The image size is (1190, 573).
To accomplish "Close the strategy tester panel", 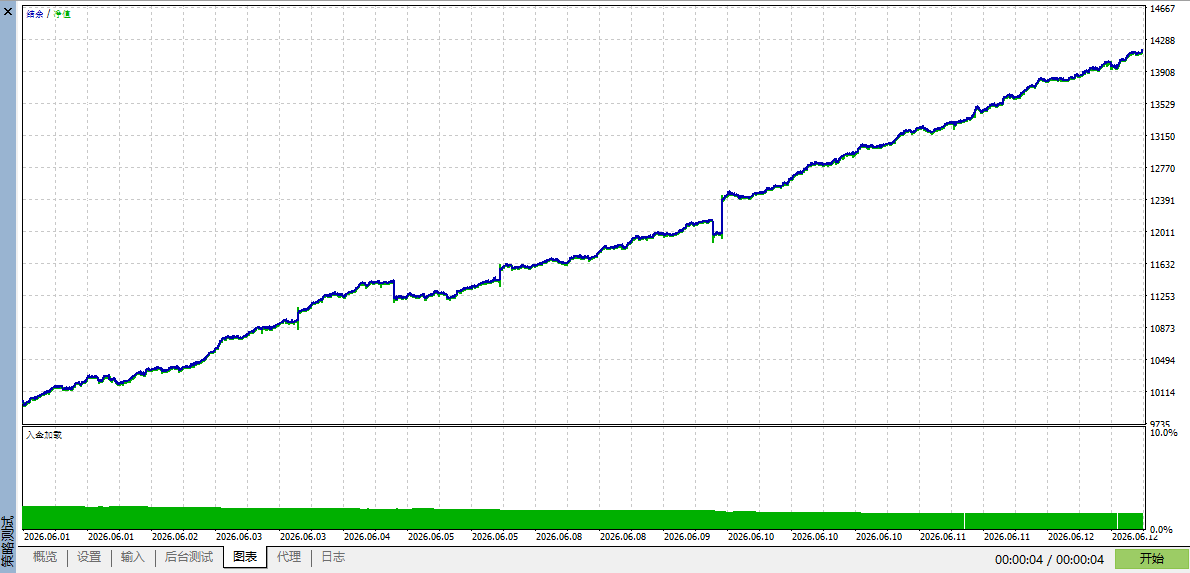I will pos(8,13).
